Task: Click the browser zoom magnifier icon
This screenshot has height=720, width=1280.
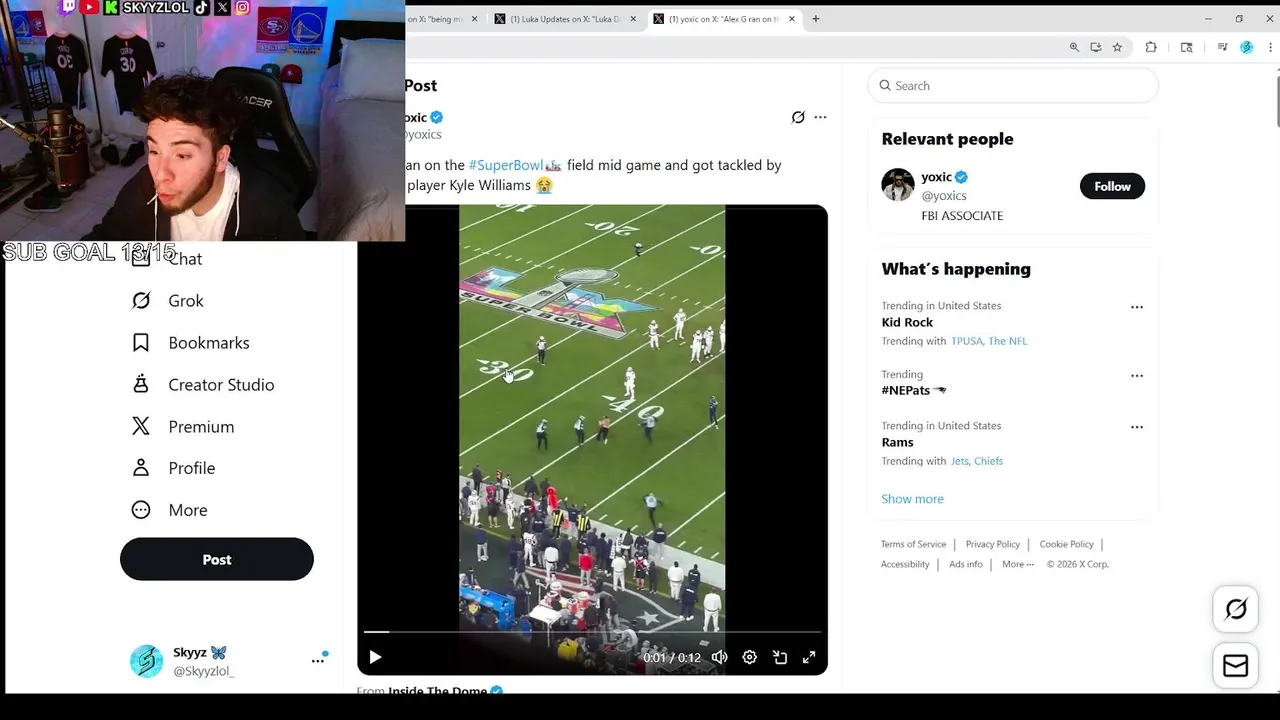Action: point(1074,47)
